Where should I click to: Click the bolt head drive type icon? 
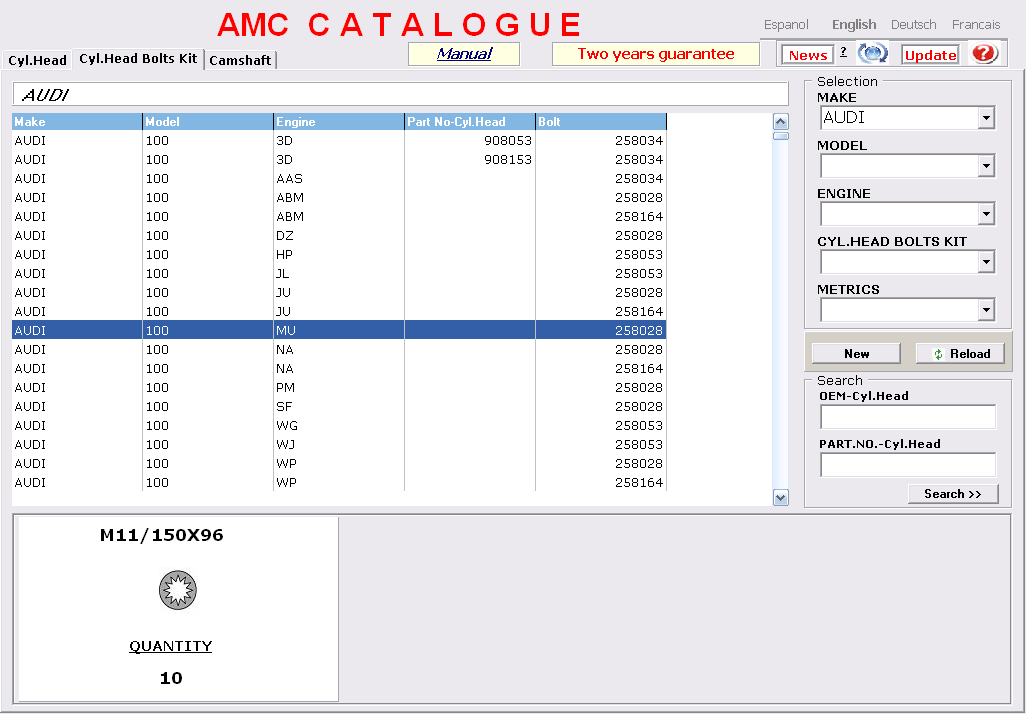click(x=178, y=590)
